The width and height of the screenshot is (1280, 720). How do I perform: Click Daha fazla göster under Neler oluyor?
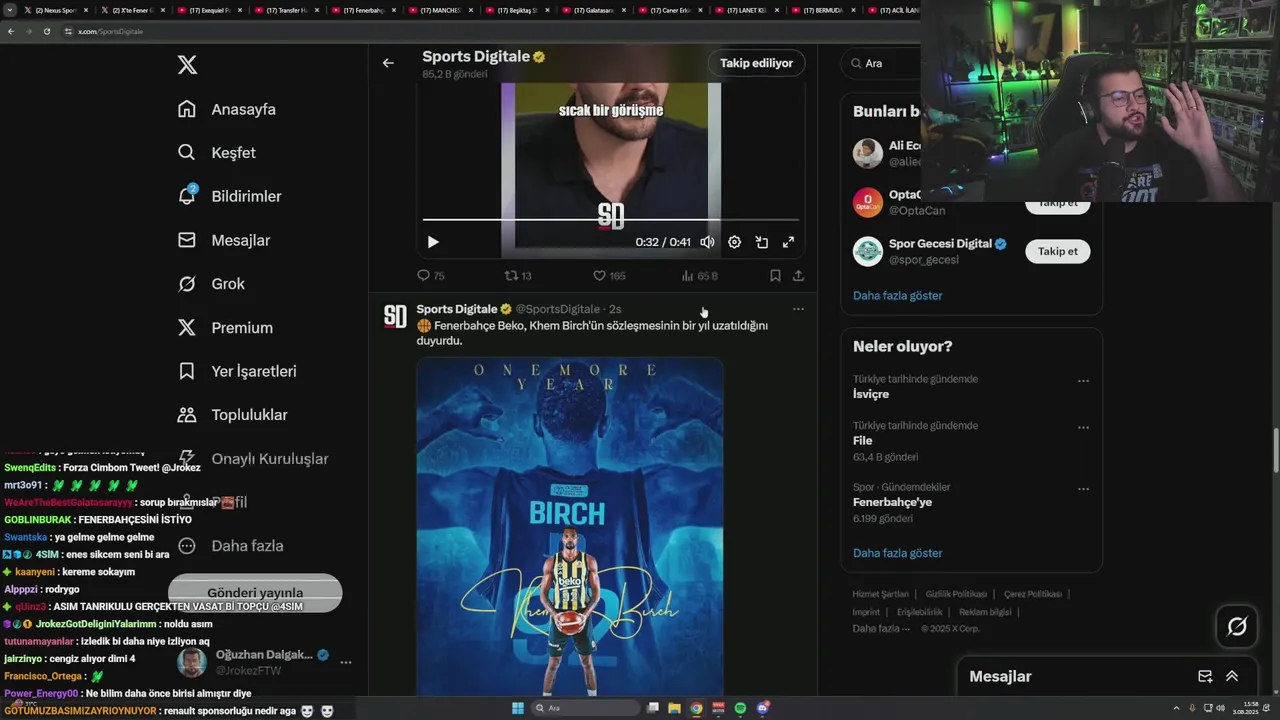tap(897, 553)
